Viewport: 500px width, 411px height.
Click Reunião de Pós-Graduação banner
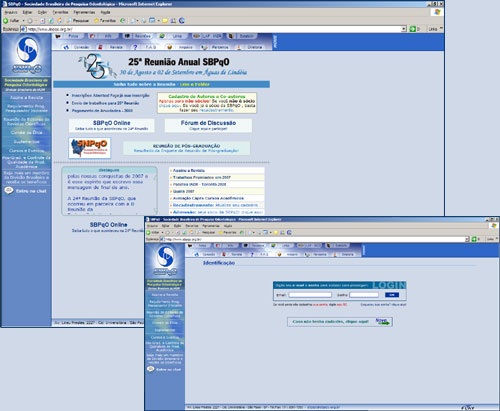[186, 148]
